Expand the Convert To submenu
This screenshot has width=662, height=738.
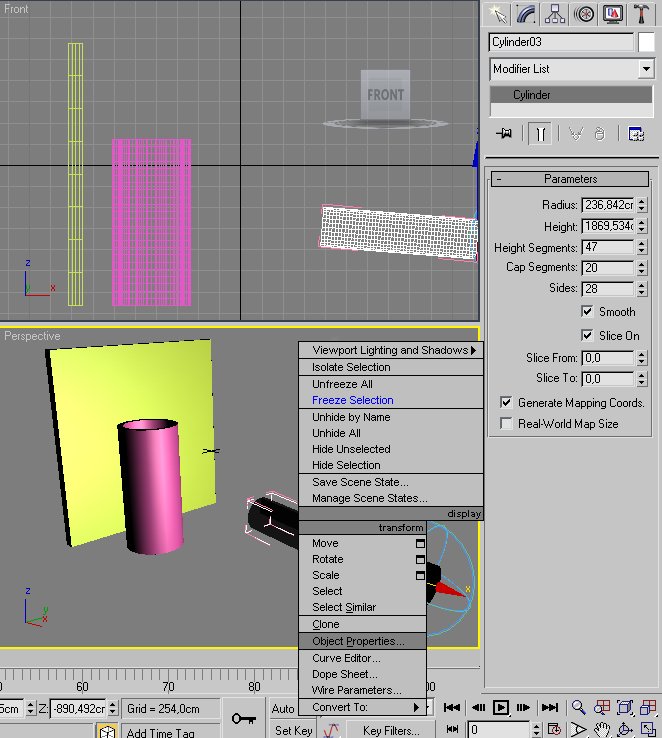362,707
